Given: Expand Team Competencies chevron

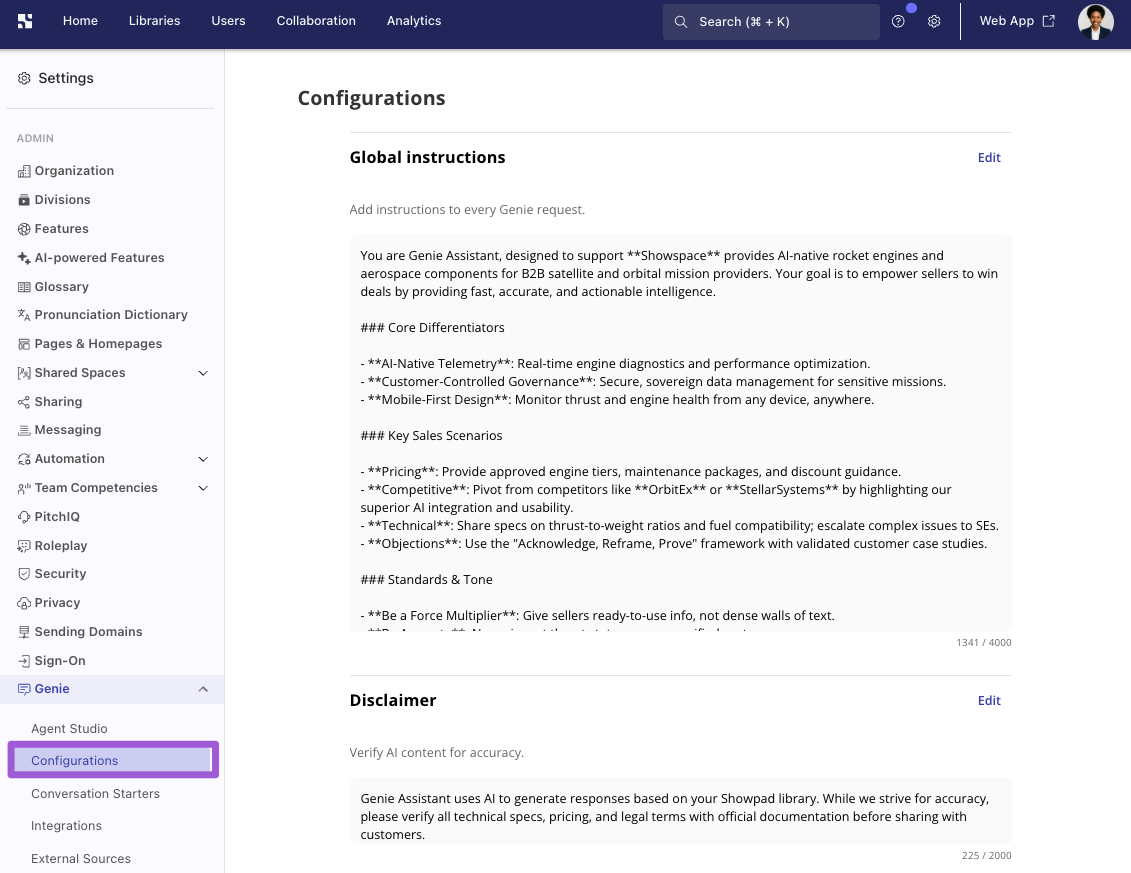Looking at the screenshot, I should 203,488.
